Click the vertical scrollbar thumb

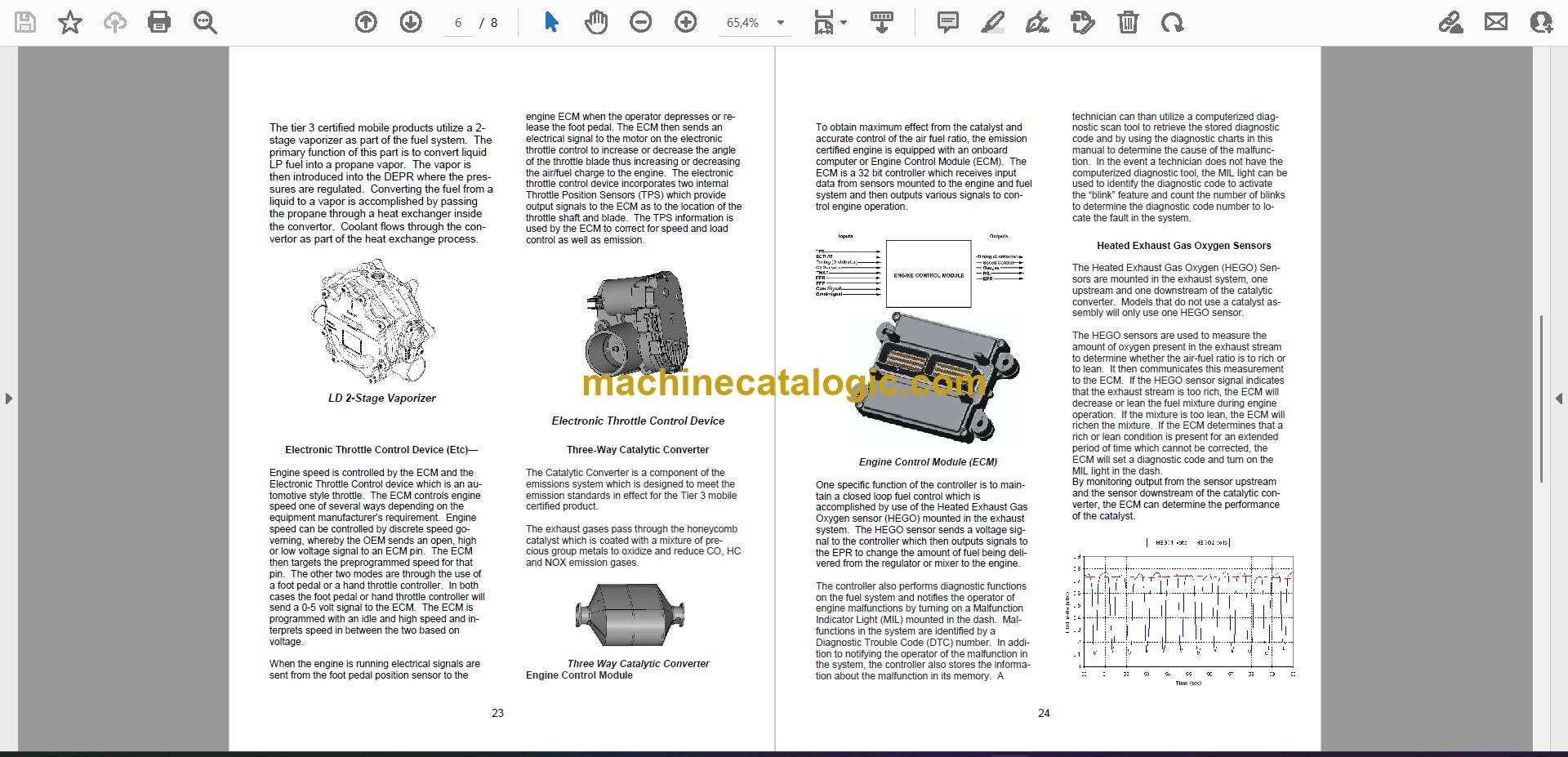coord(1541,399)
